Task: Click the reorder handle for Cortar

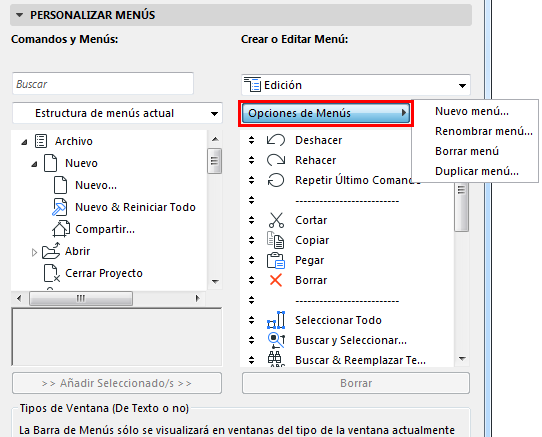Action: (x=251, y=220)
